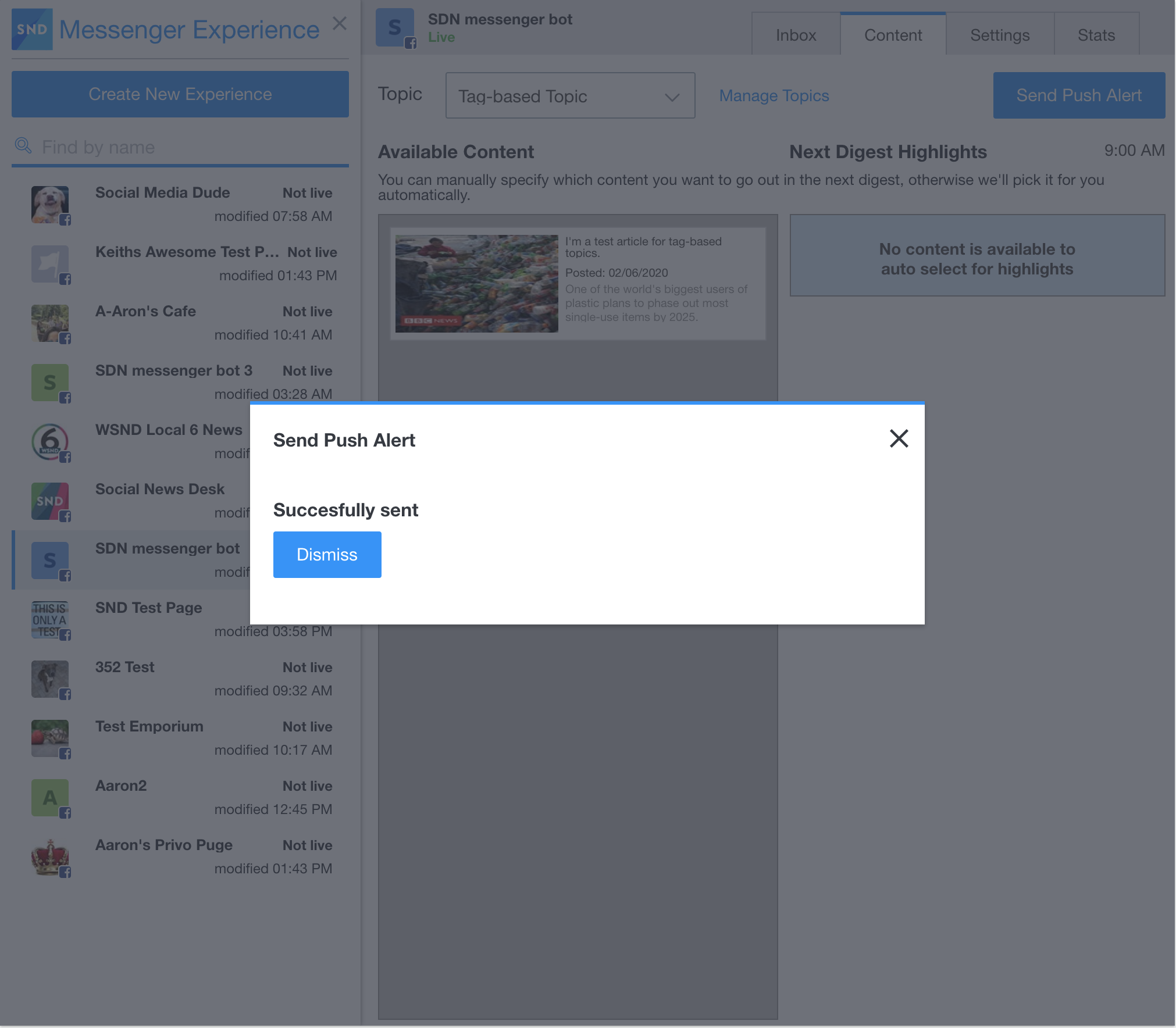1176x1028 pixels.
Task: Select A-Aron's Cafe name
Action: (x=145, y=311)
